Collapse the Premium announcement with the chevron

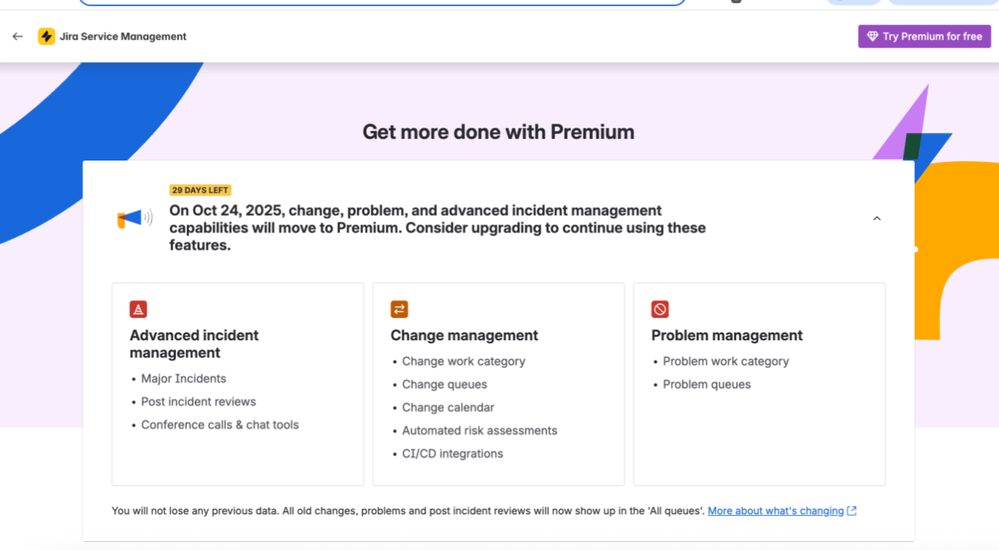click(877, 219)
